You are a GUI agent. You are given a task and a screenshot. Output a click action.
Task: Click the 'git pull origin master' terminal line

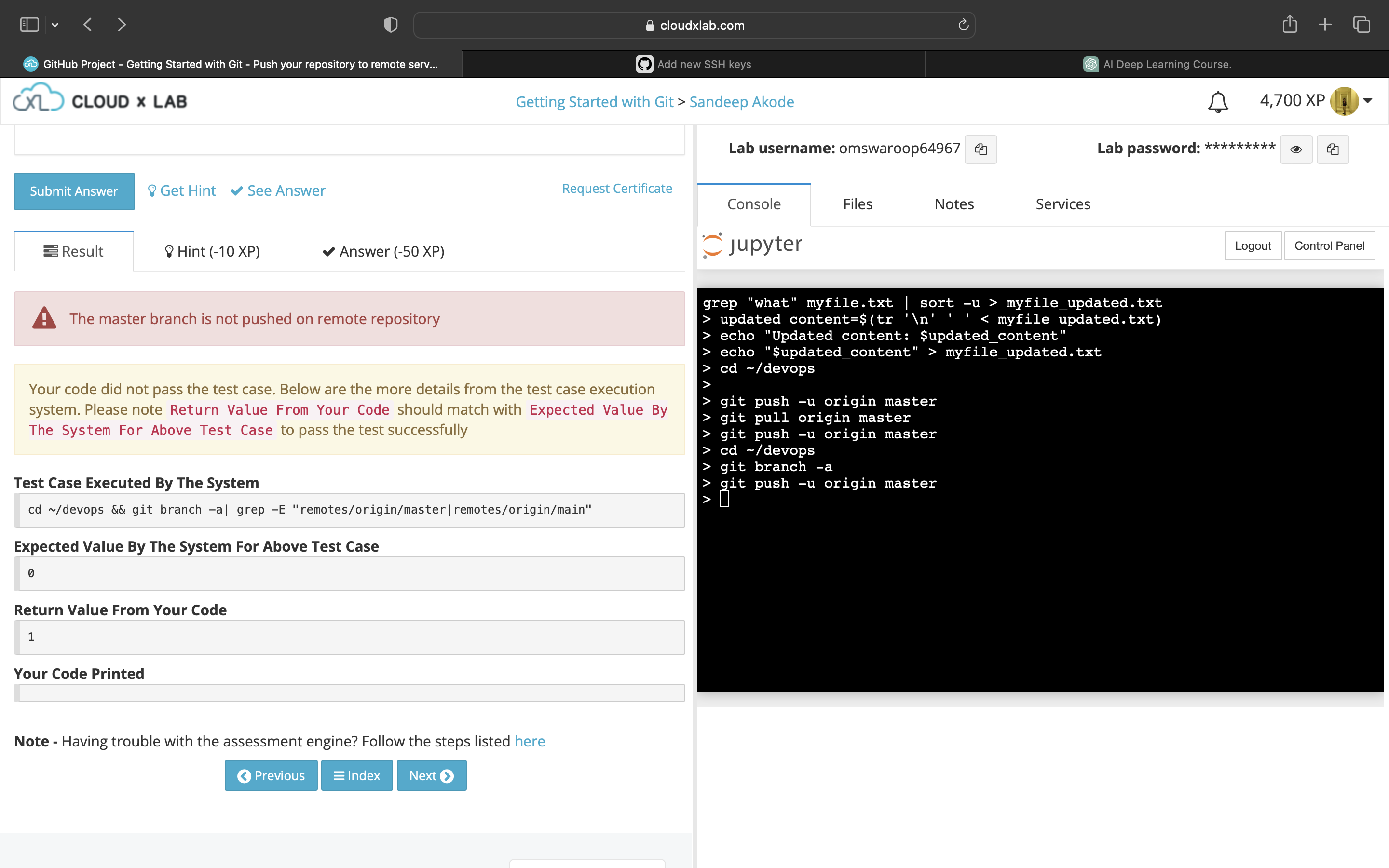(815, 417)
